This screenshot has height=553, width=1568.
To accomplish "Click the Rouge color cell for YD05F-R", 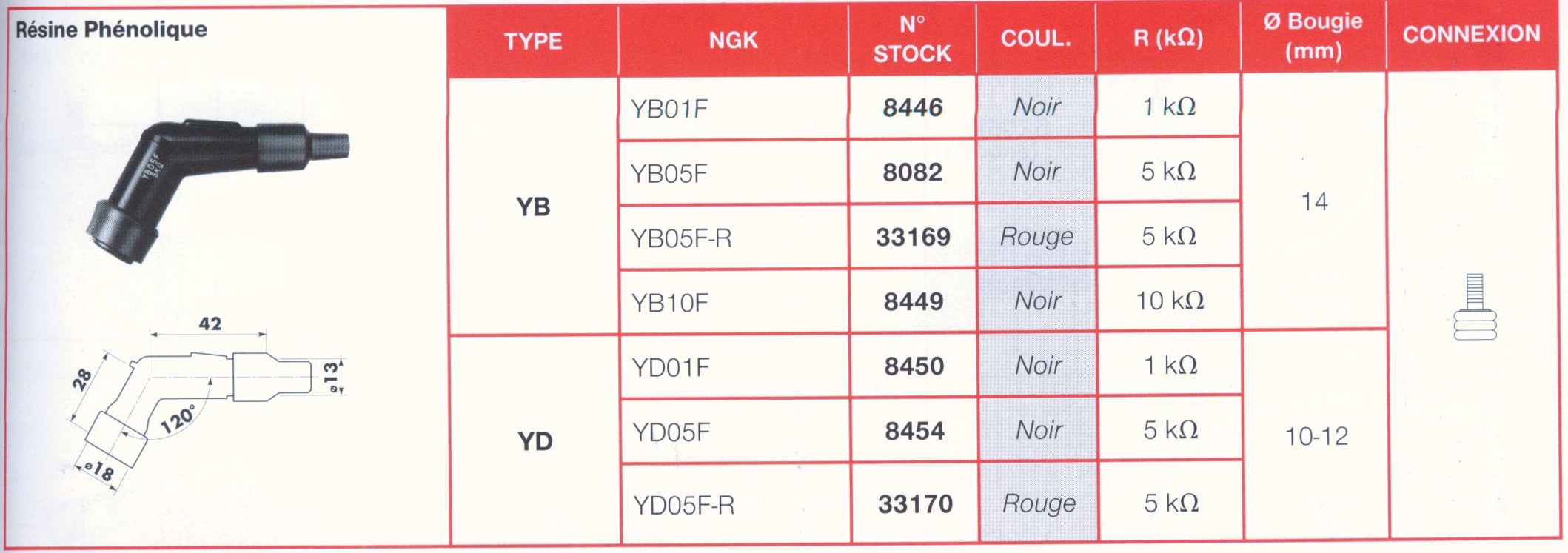I will pyautogui.click(x=1039, y=503).
